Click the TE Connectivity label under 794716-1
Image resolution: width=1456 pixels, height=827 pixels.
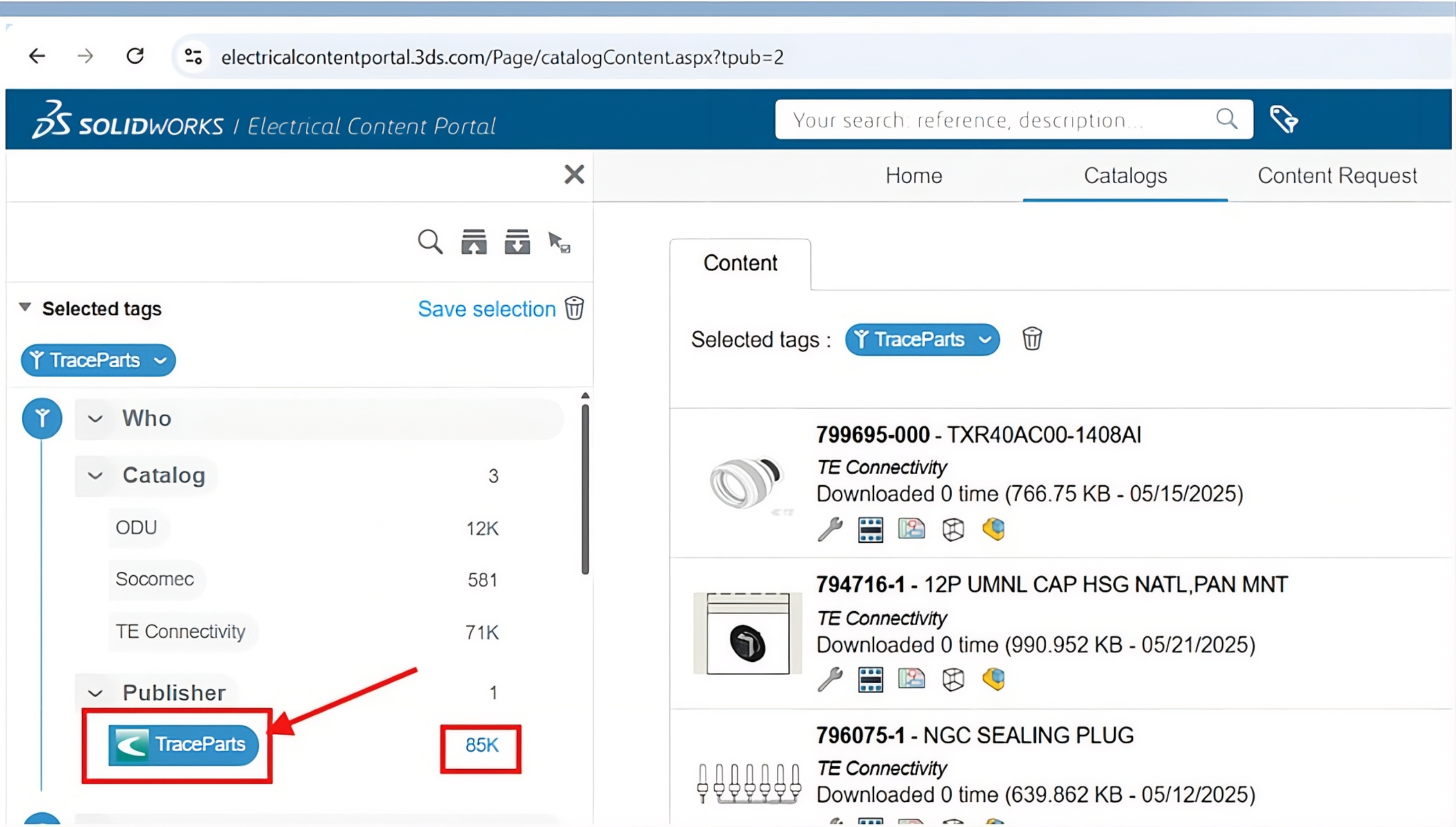point(882,618)
